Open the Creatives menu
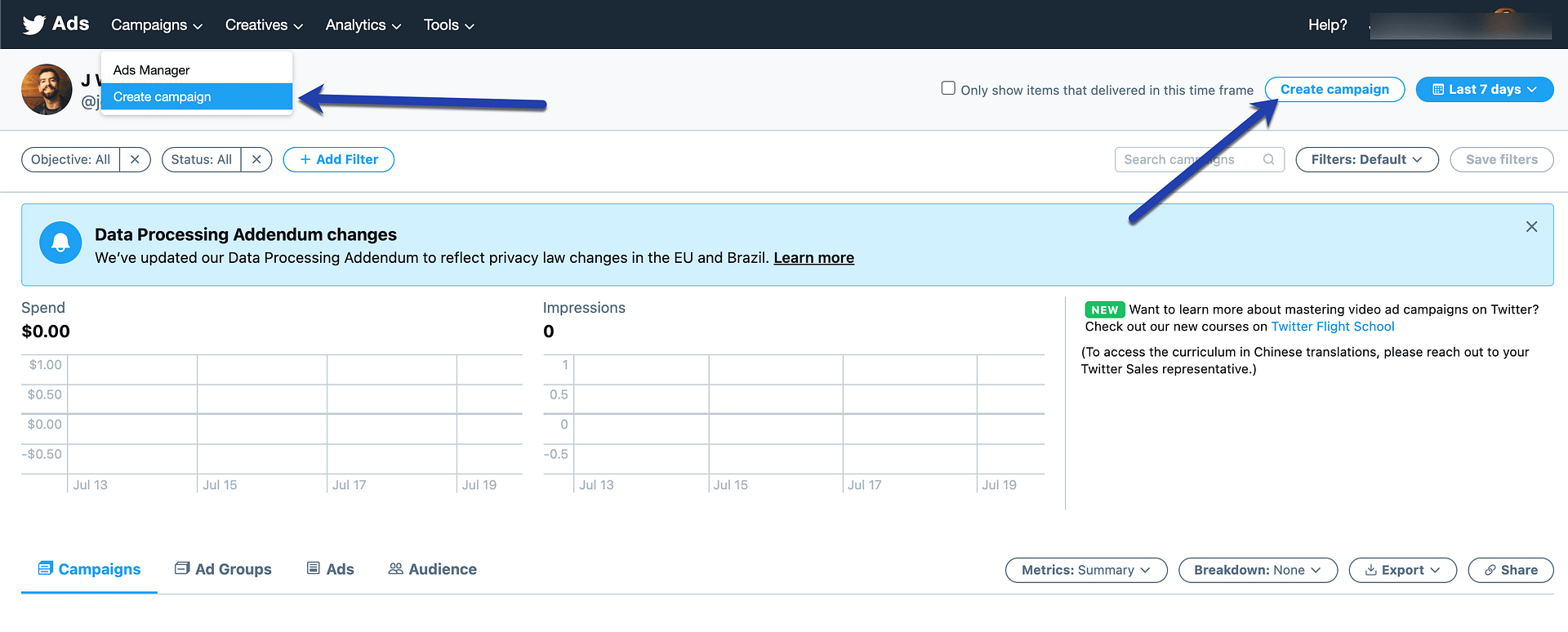1568x632 pixels. 264,25
